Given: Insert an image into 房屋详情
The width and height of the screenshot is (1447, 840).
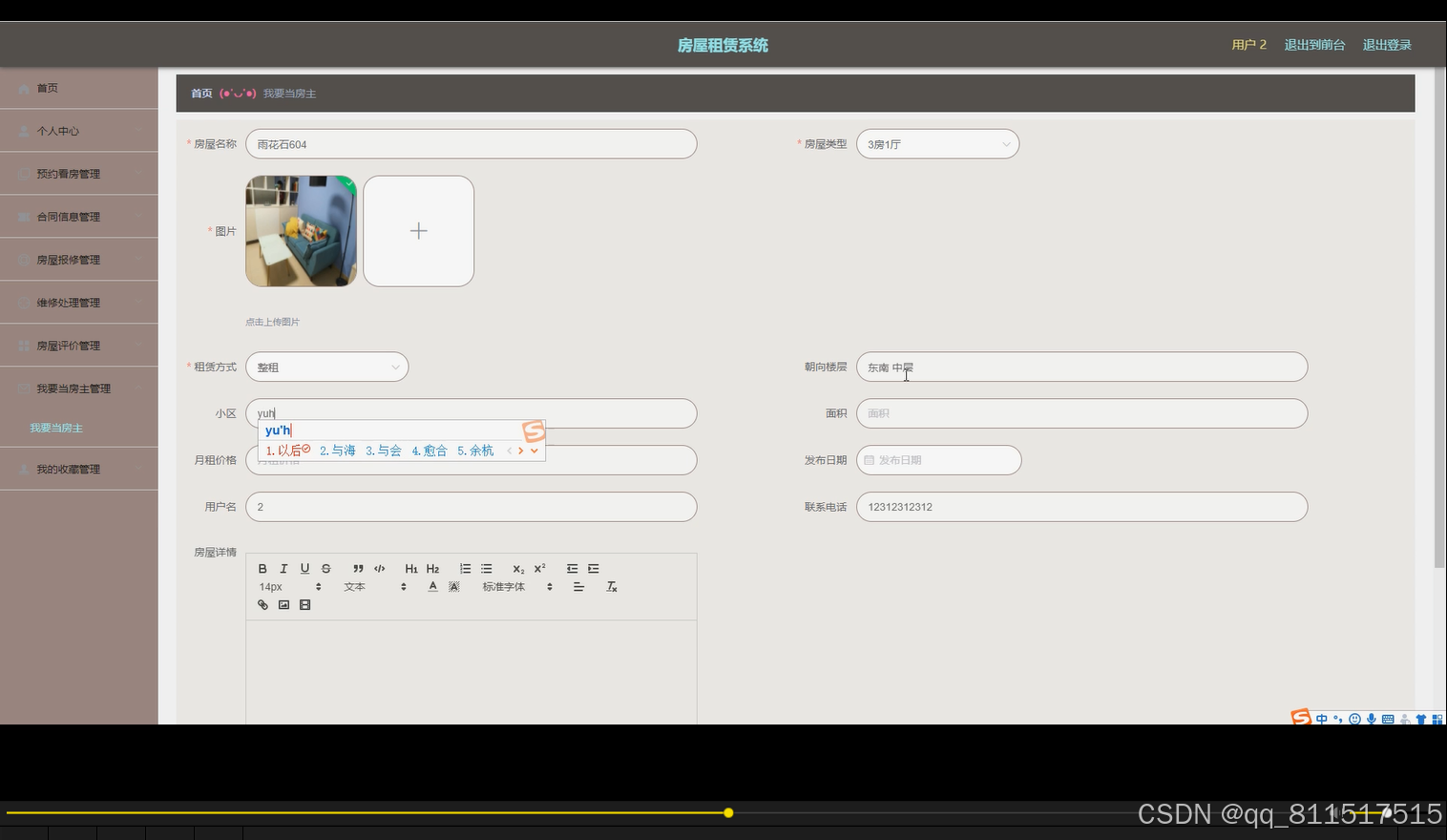Looking at the screenshot, I should [x=283, y=604].
